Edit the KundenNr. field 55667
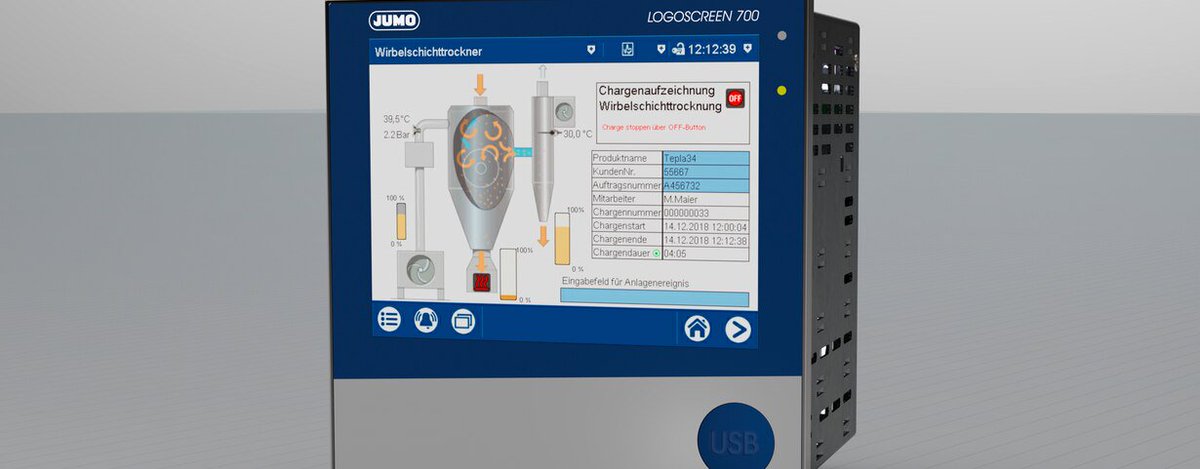1200x469 pixels. (x=705, y=172)
